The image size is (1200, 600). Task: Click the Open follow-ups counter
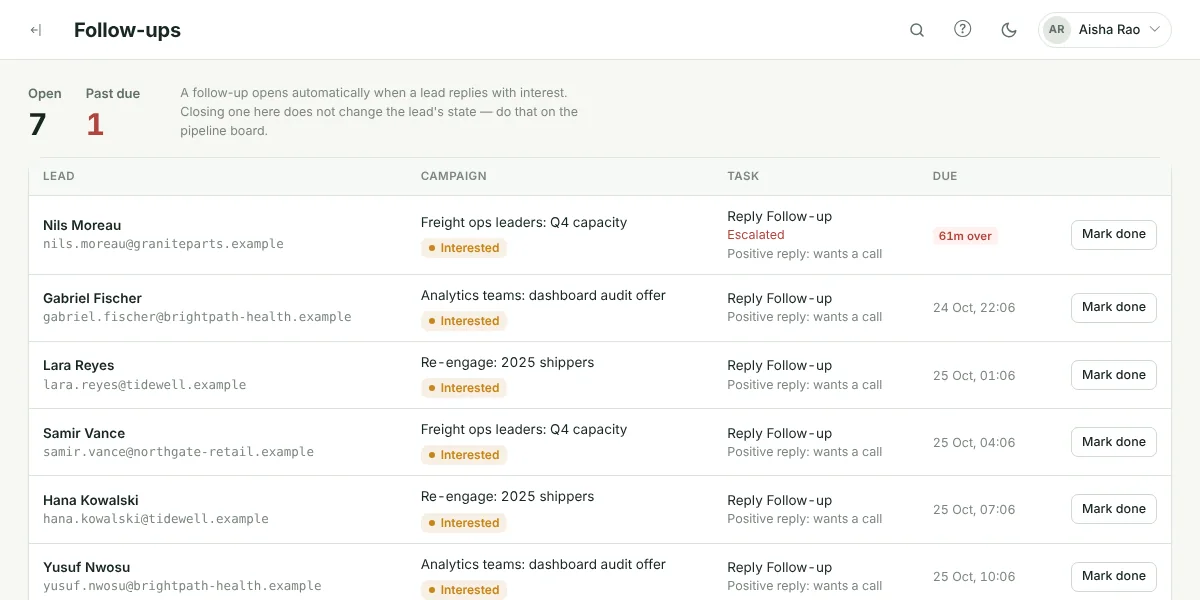[45, 113]
